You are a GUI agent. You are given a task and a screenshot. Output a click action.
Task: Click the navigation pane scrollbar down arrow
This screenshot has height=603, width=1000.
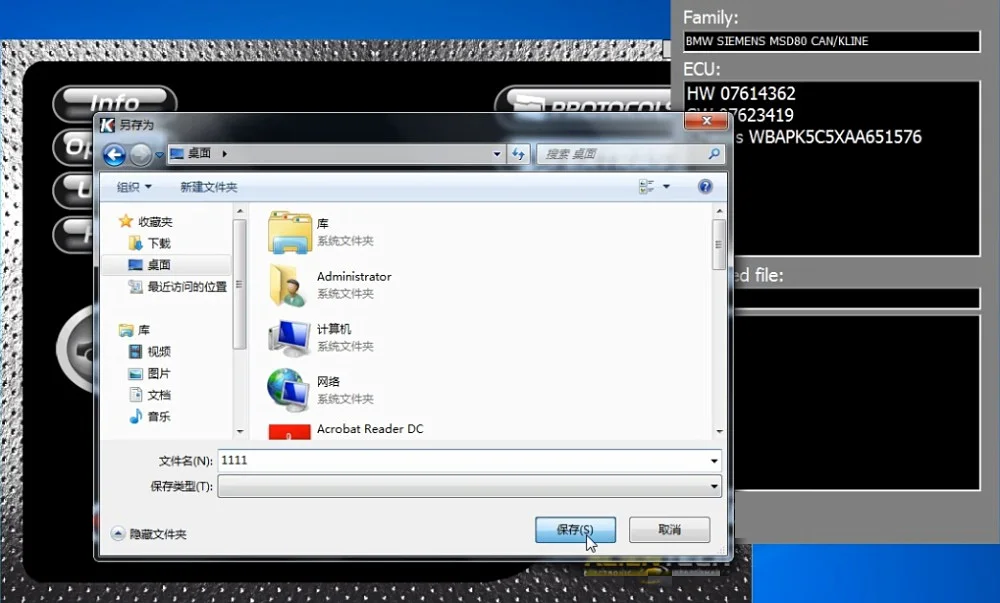pos(240,432)
